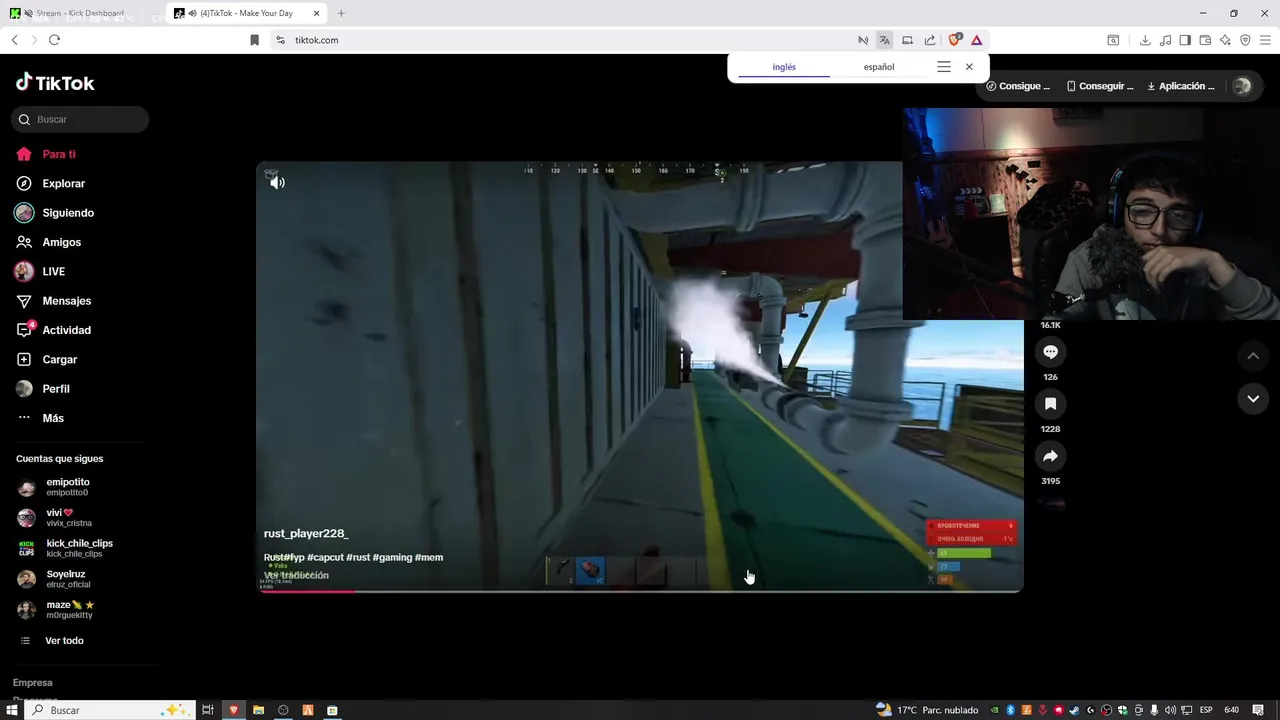Screen dimensions: 1280x720
Task: Open Brave Leo AI sparkle icon
Action: point(1225,40)
